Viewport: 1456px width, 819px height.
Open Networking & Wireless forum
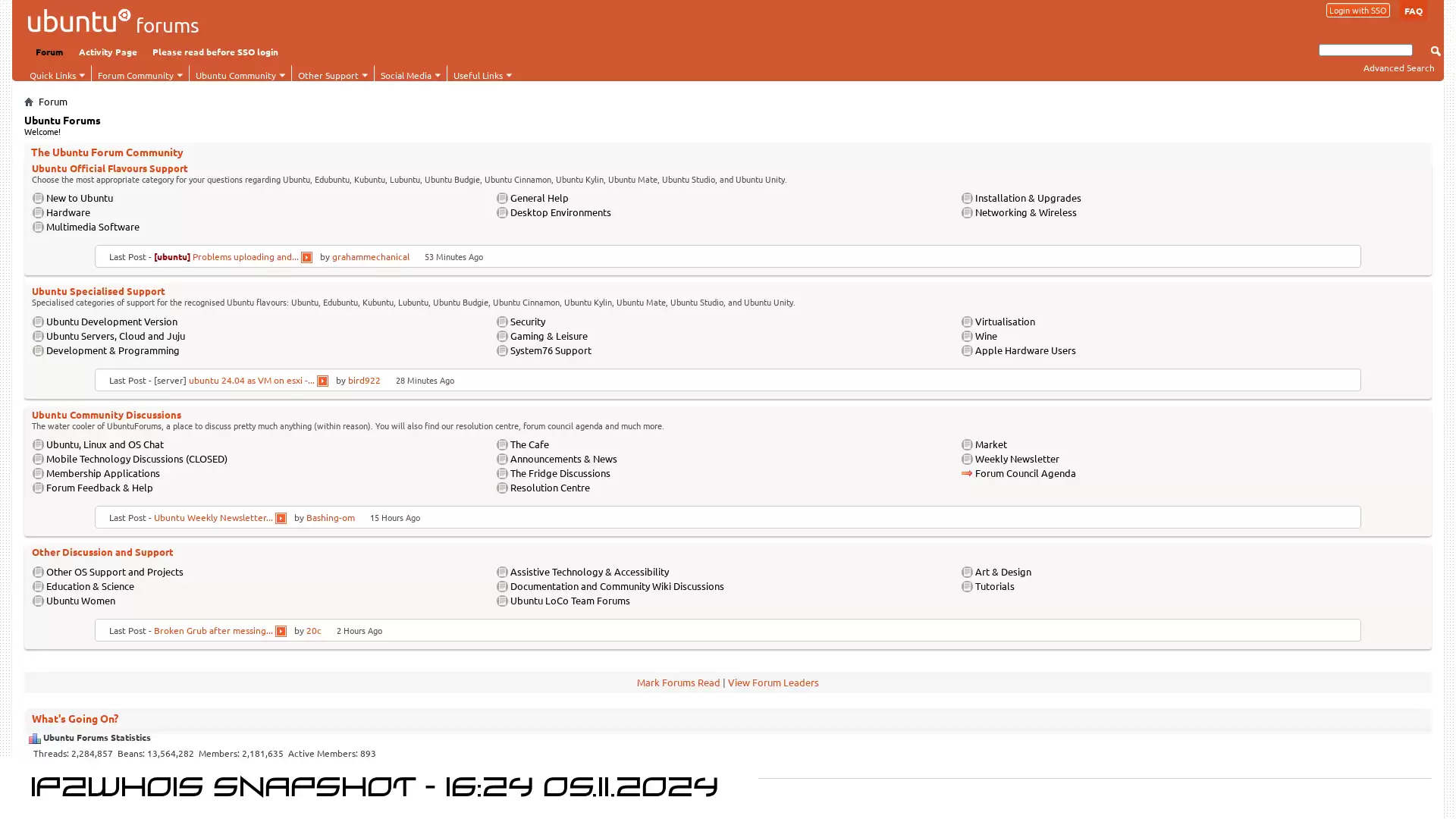(x=1025, y=213)
